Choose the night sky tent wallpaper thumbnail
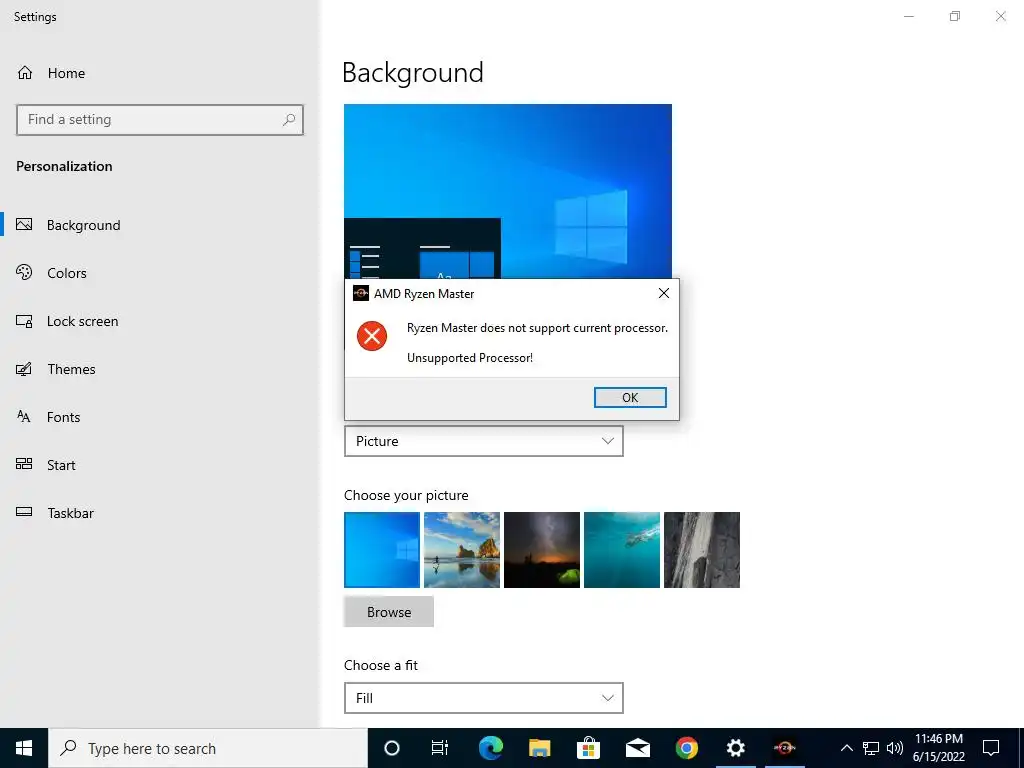1024x768 pixels. 542,550
